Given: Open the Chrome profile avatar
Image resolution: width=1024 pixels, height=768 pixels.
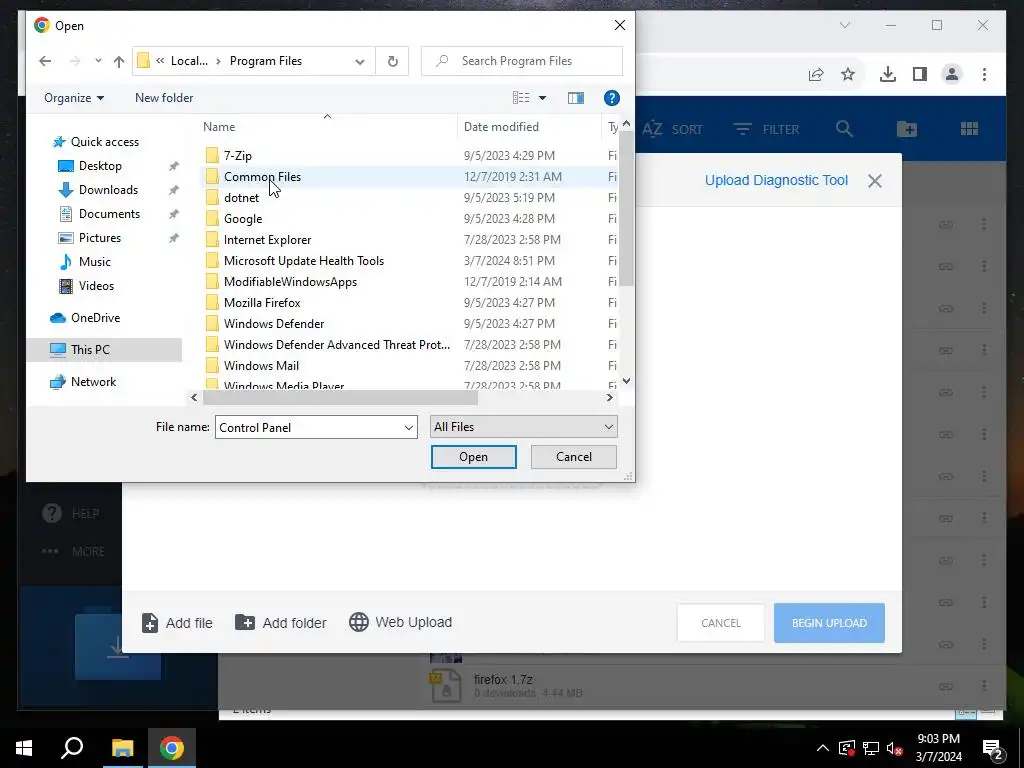Looking at the screenshot, I should pos(952,74).
